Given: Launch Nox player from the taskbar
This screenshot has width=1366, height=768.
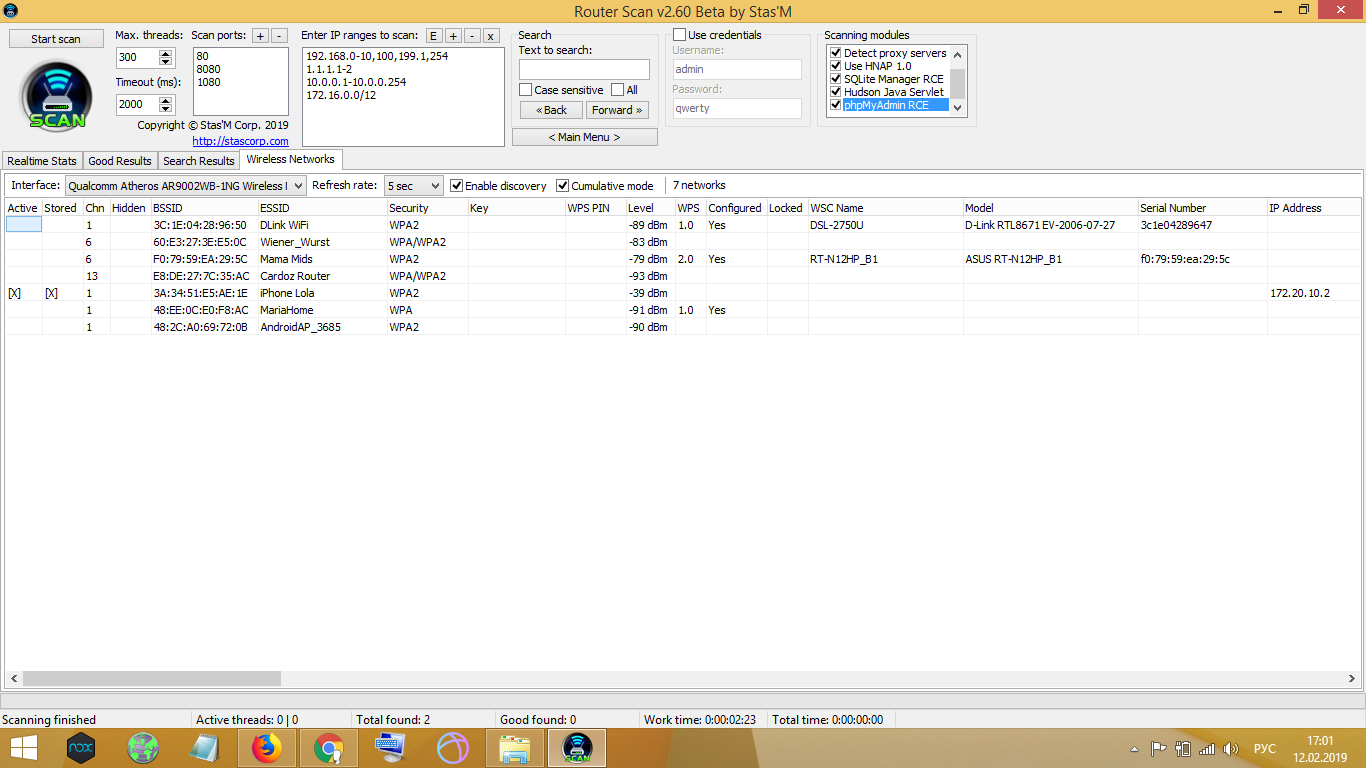Looking at the screenshot, I should coord(81,747).
